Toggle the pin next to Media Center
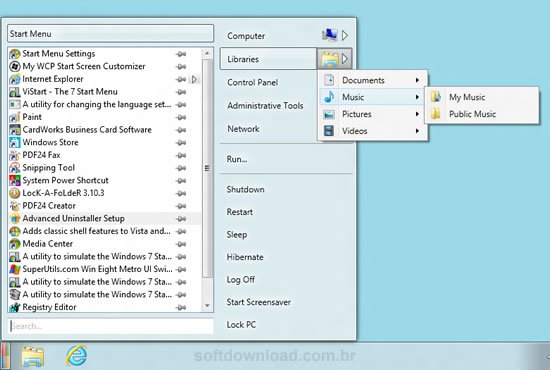This screenshot has width=550, height=370. 181,244
